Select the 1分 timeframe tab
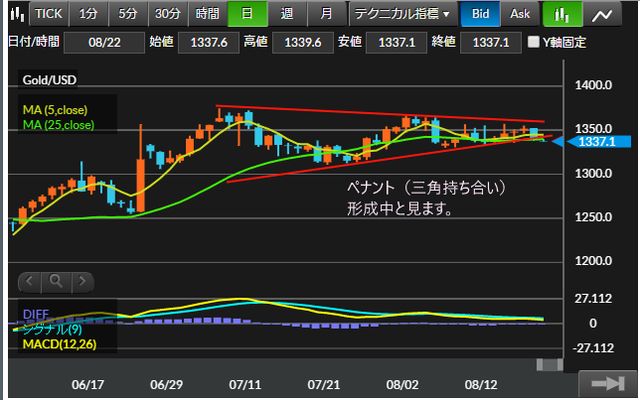This screenshot has height=400, width=640. [x=88, y=14]
